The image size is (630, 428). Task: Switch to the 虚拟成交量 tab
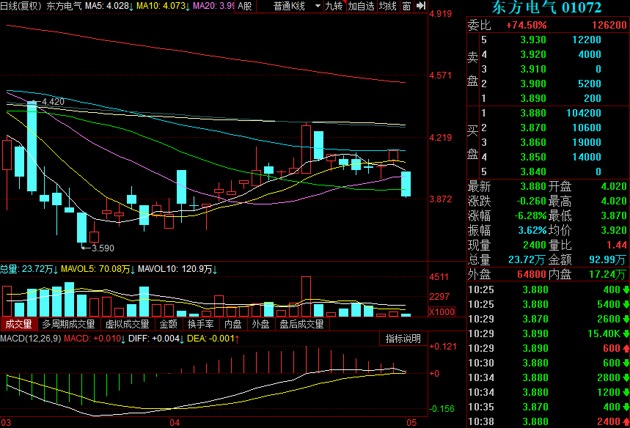(x=125, y=324)
